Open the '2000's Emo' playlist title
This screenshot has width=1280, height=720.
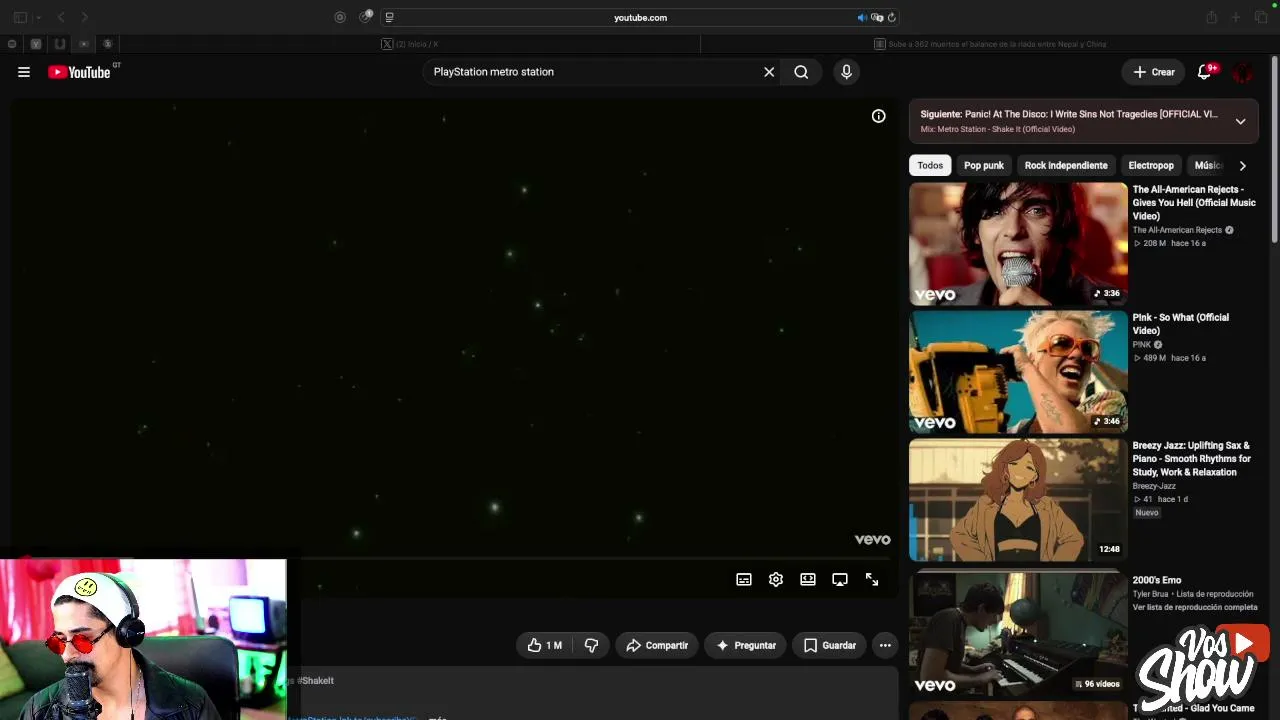pyautogui.click(x=1157, y=580)
